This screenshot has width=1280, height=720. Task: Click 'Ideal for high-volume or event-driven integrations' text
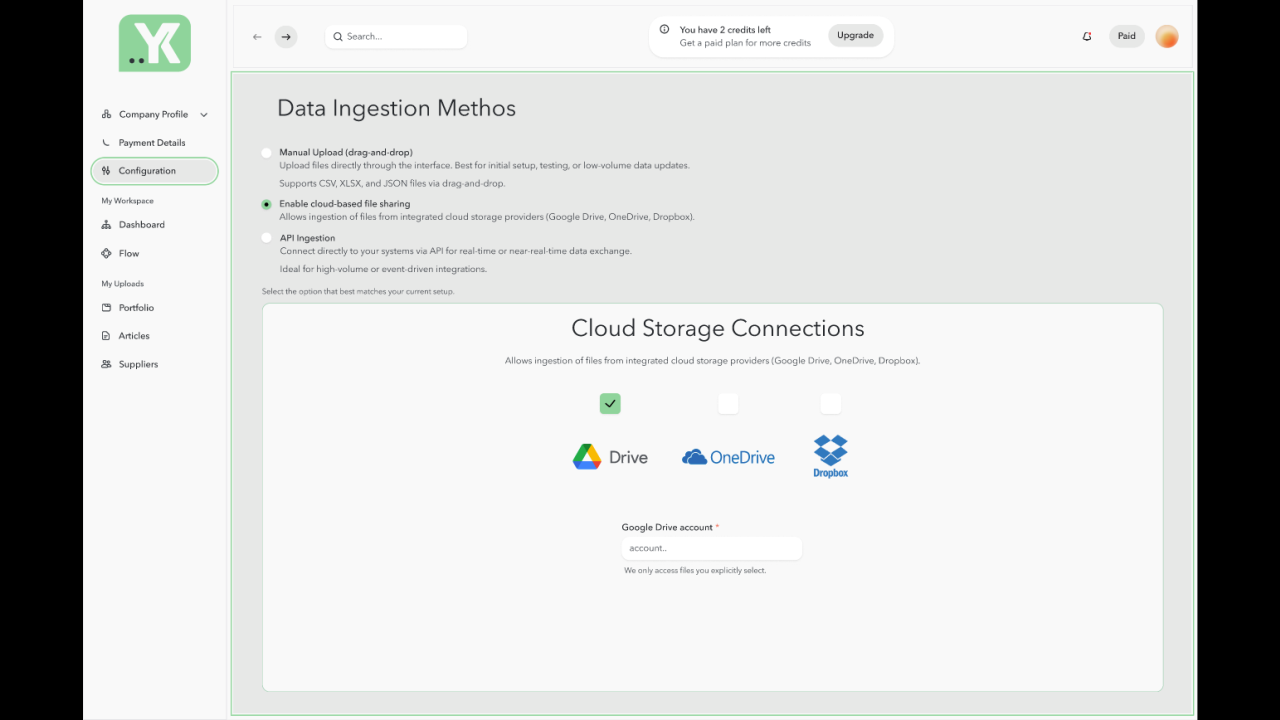(383, 270)
